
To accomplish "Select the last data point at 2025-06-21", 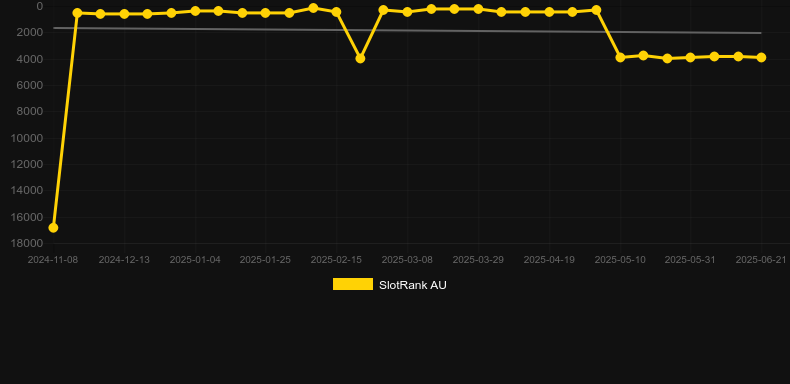I will [761, 57].
